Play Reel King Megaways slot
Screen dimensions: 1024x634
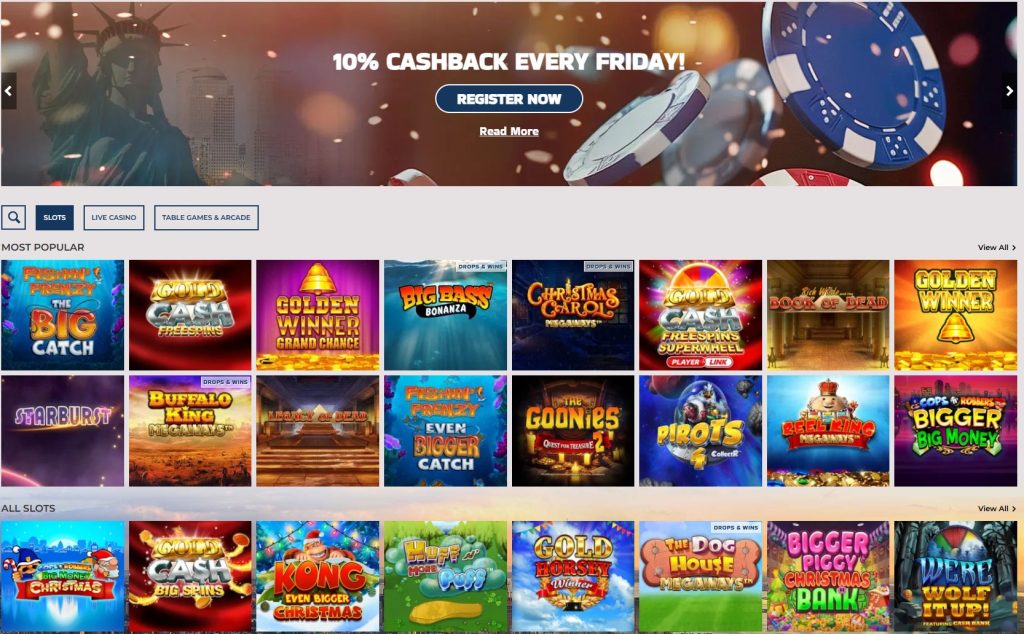(x=828, y=430)
